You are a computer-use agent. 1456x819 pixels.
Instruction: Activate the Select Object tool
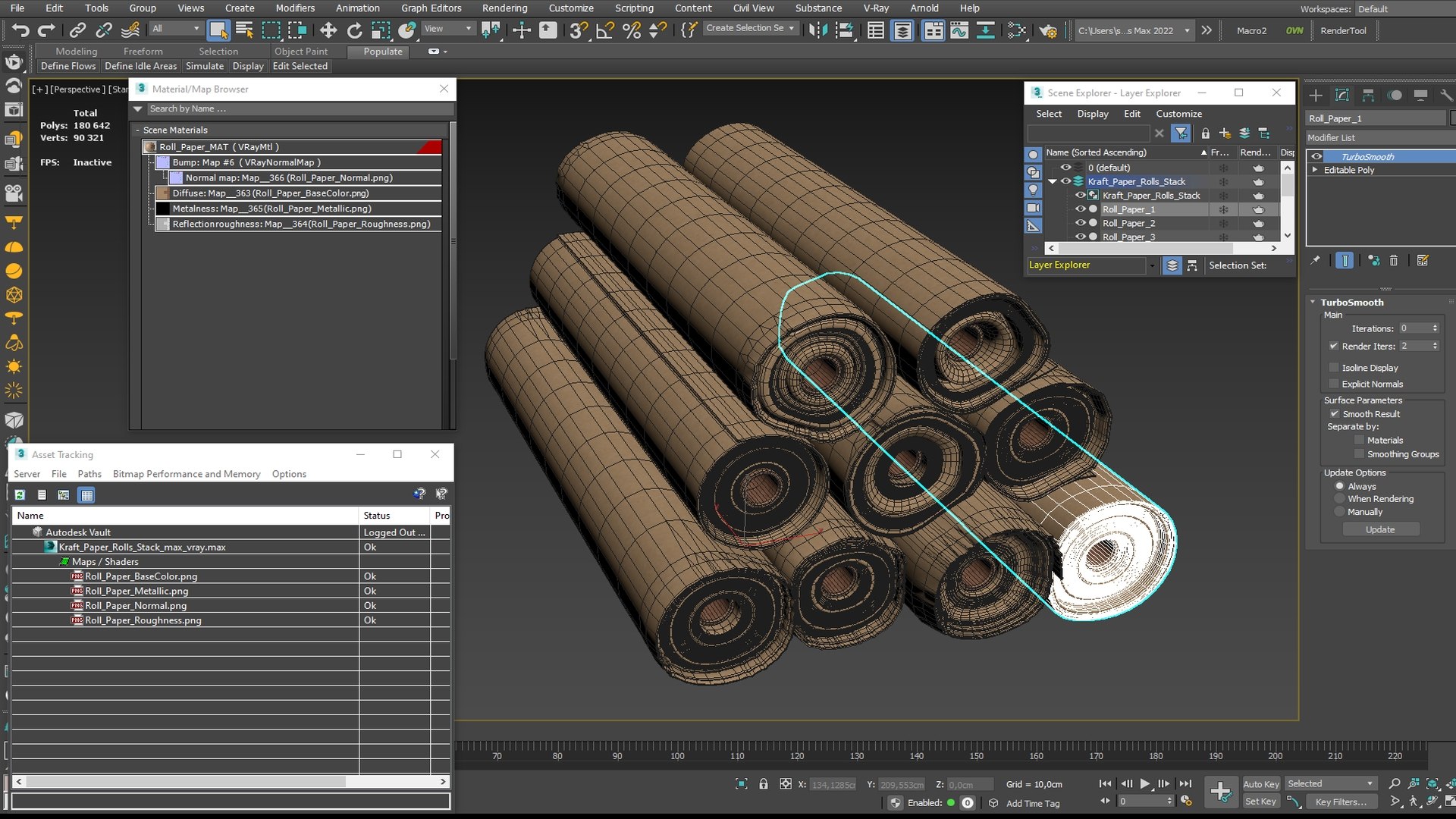(x=218, y=30)
